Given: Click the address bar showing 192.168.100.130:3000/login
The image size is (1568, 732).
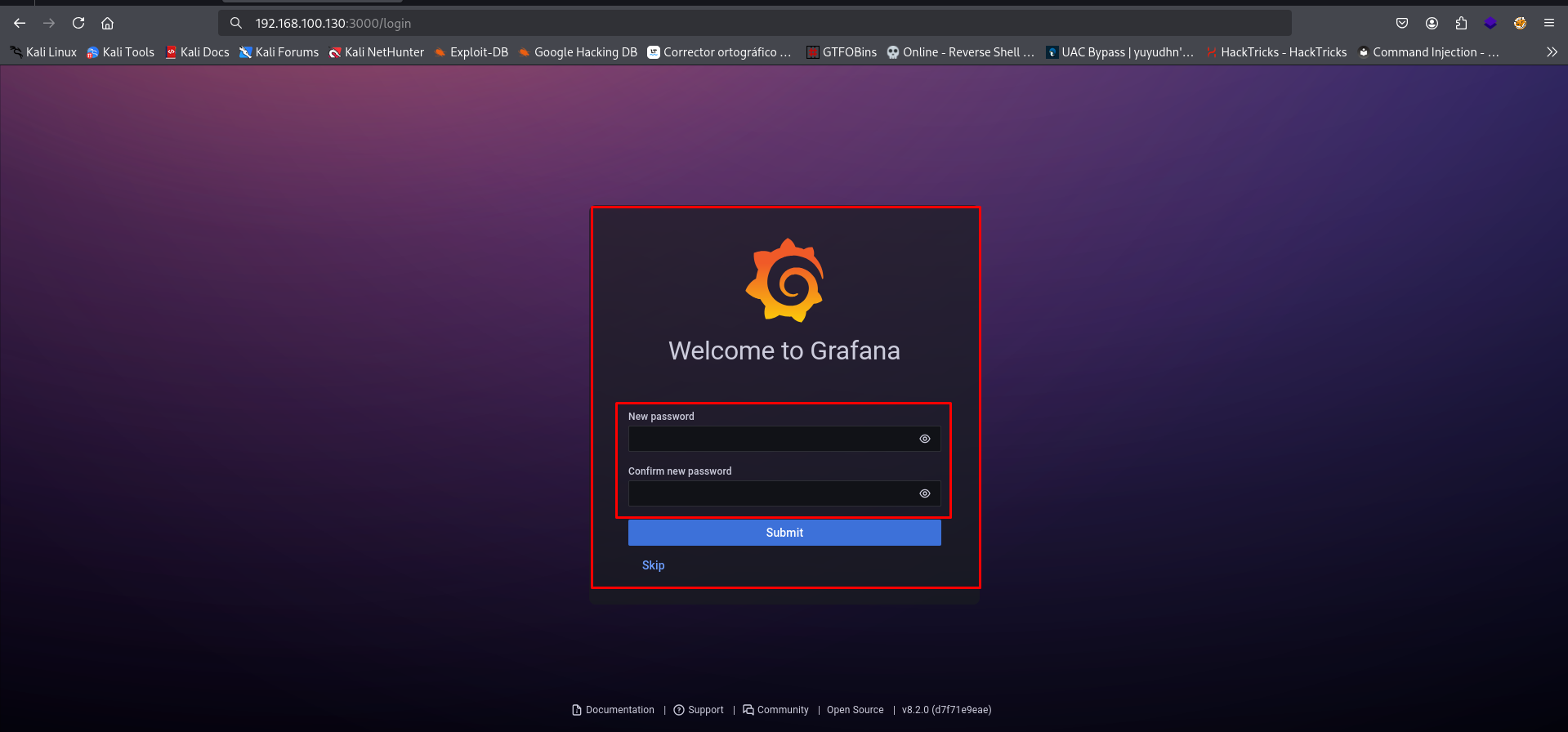Looking at the screenshot, I should click(x=754, y=23).
